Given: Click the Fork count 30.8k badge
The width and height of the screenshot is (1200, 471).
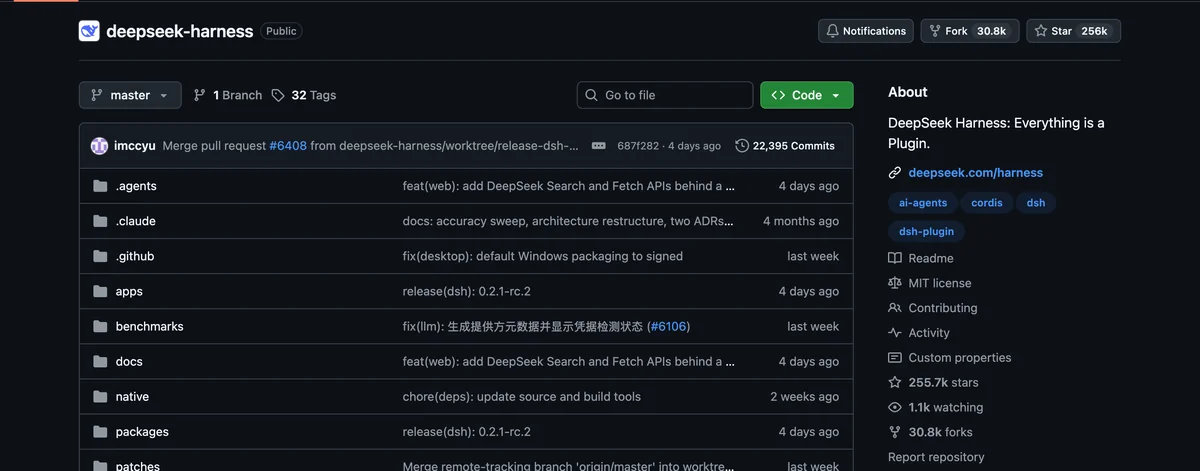Looking at the screenshot, I should 991,31.
